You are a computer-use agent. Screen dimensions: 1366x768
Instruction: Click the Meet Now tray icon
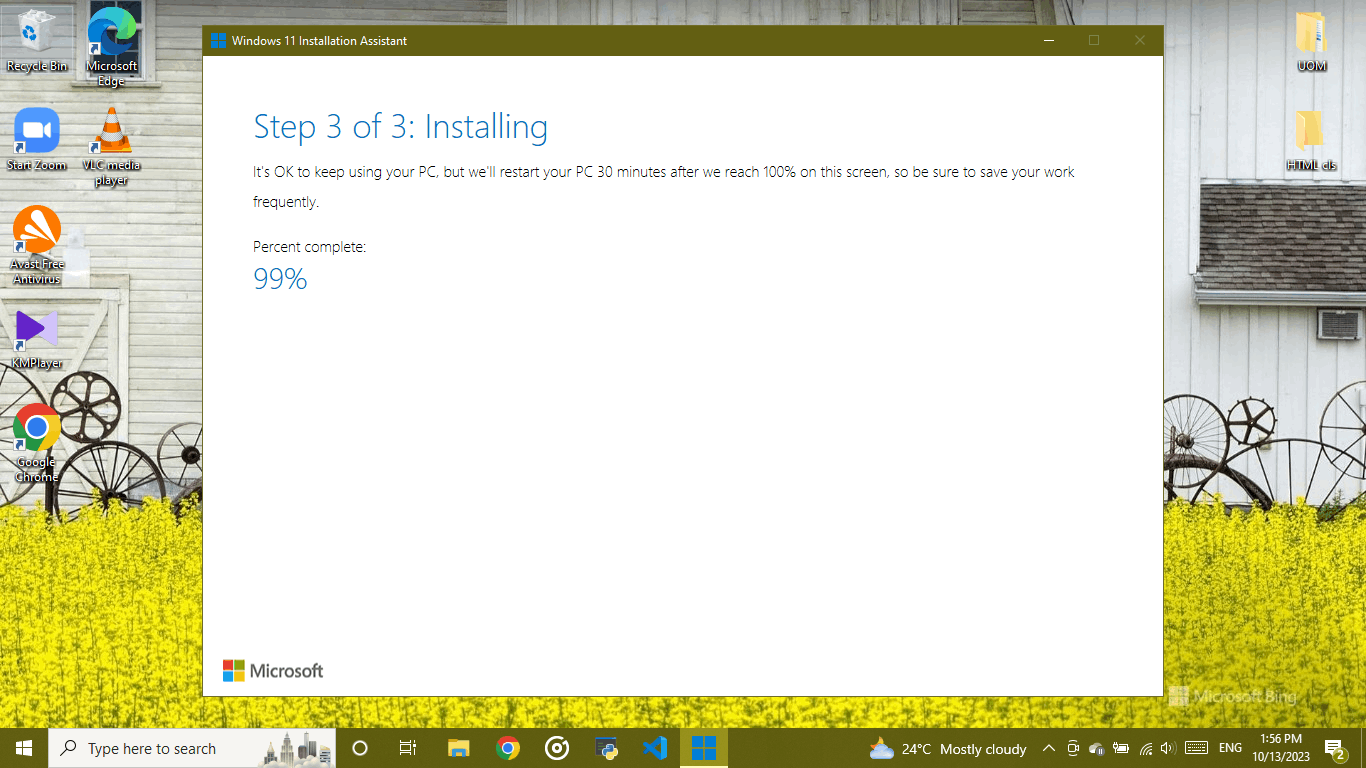tap(1073, 748)
